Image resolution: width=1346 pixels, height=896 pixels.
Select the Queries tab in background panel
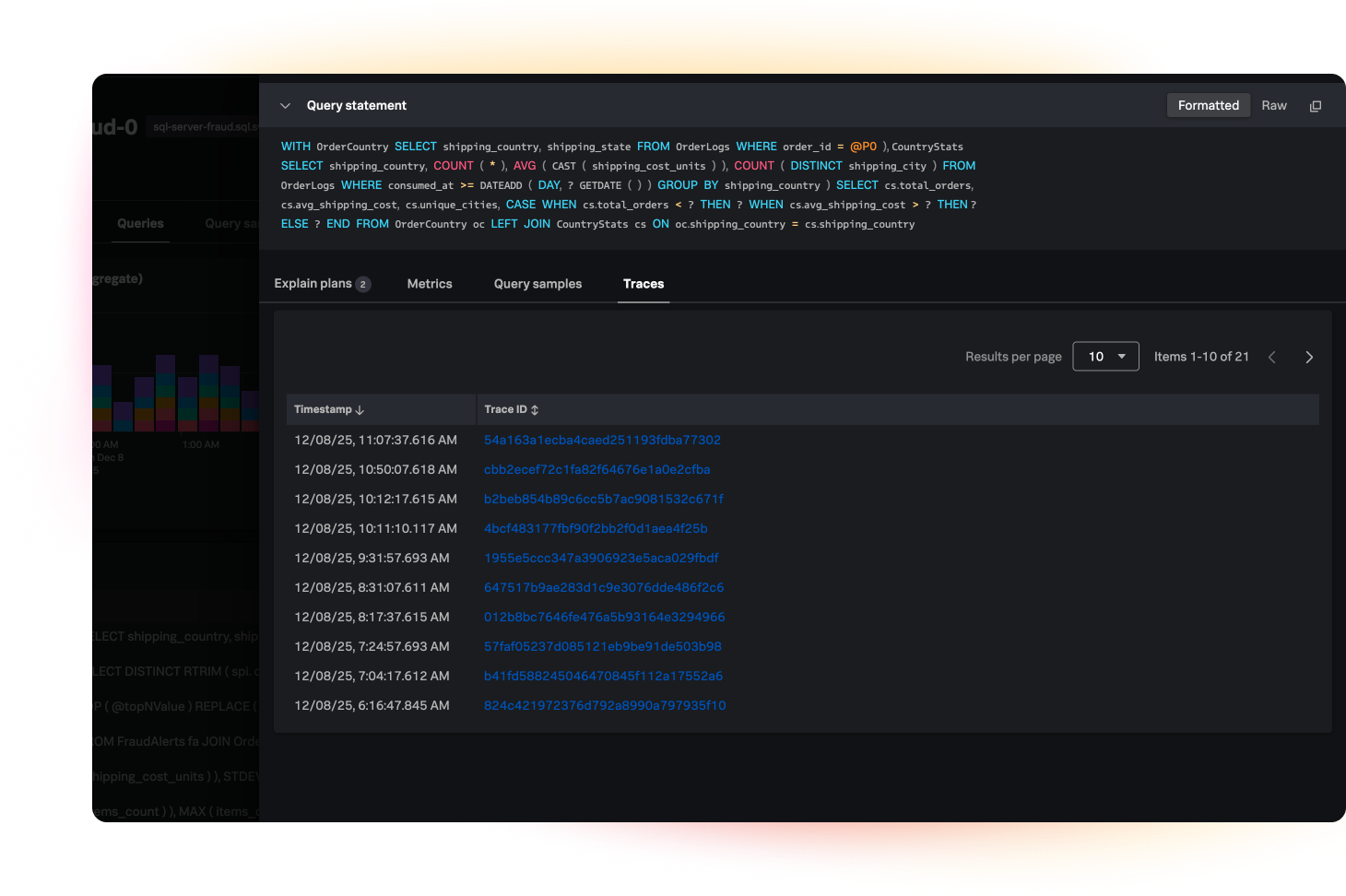pyautogui.click(x=140, y=224)
